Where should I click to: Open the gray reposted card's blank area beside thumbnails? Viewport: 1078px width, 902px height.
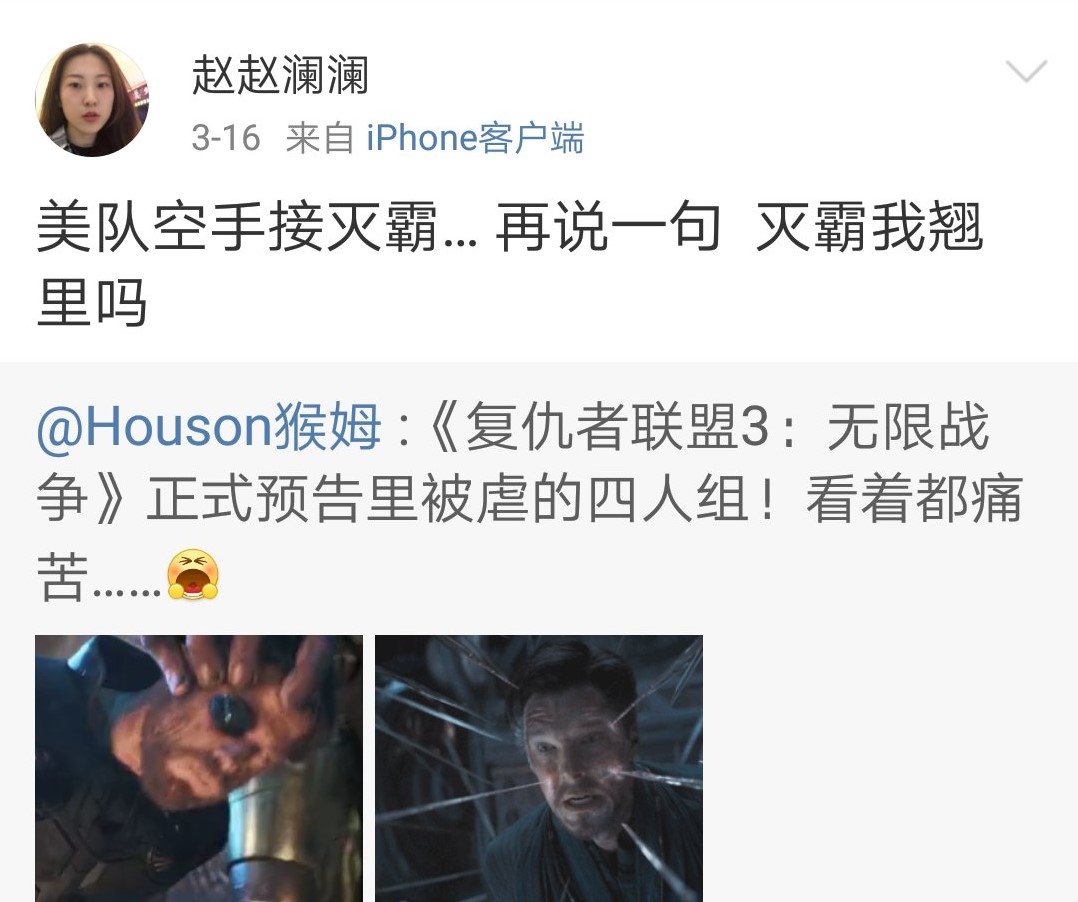(x=887, y=768)
